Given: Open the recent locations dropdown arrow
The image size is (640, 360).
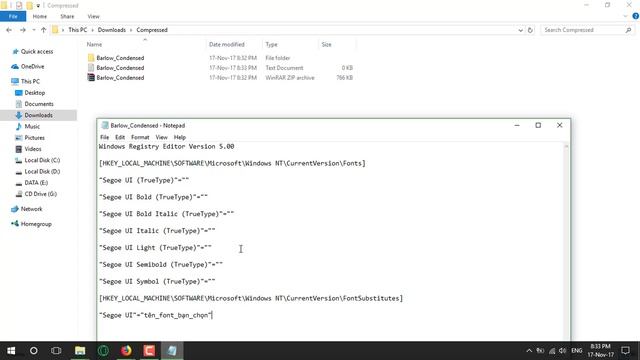Looking at the screenshot, I should pyautogui.click(x=34, y=30).
